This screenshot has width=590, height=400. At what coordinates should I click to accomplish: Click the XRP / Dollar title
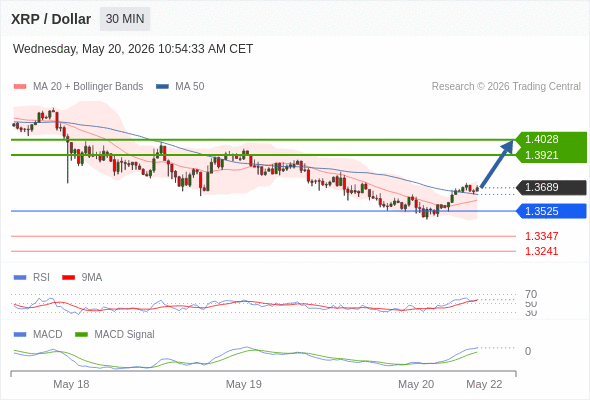click(51, 19)
